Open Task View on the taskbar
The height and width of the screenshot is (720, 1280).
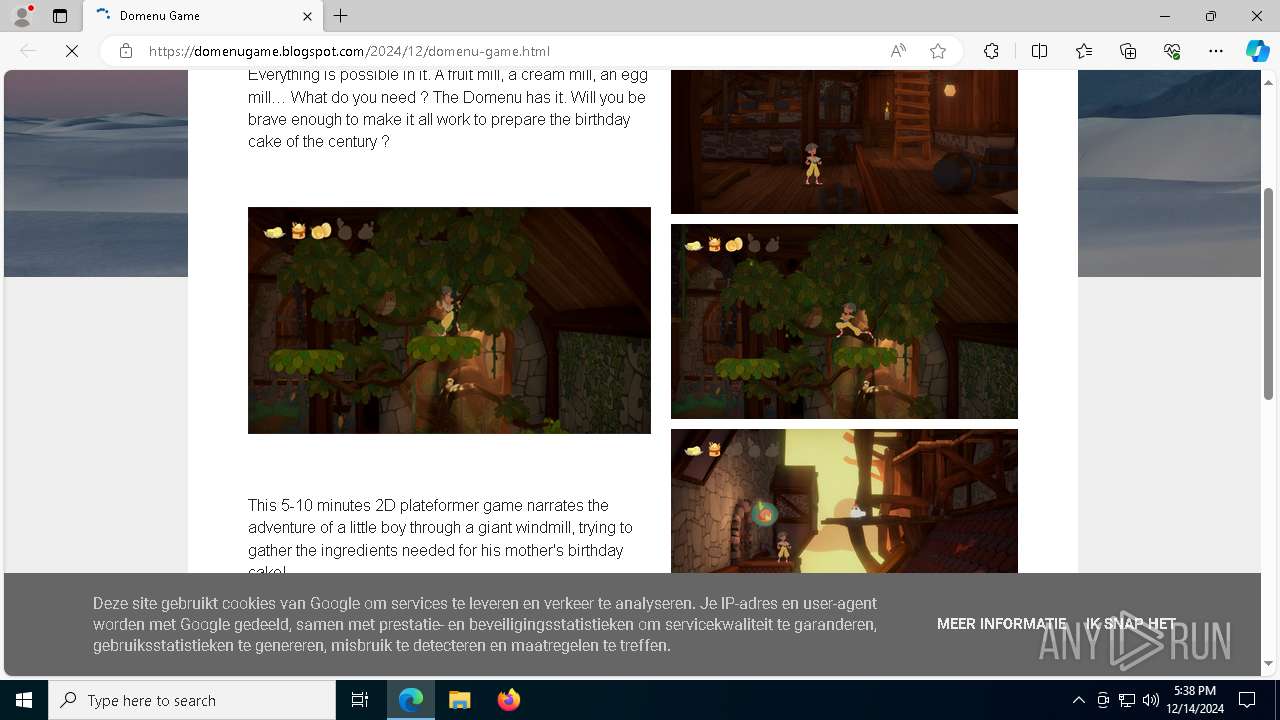point(360,700)
